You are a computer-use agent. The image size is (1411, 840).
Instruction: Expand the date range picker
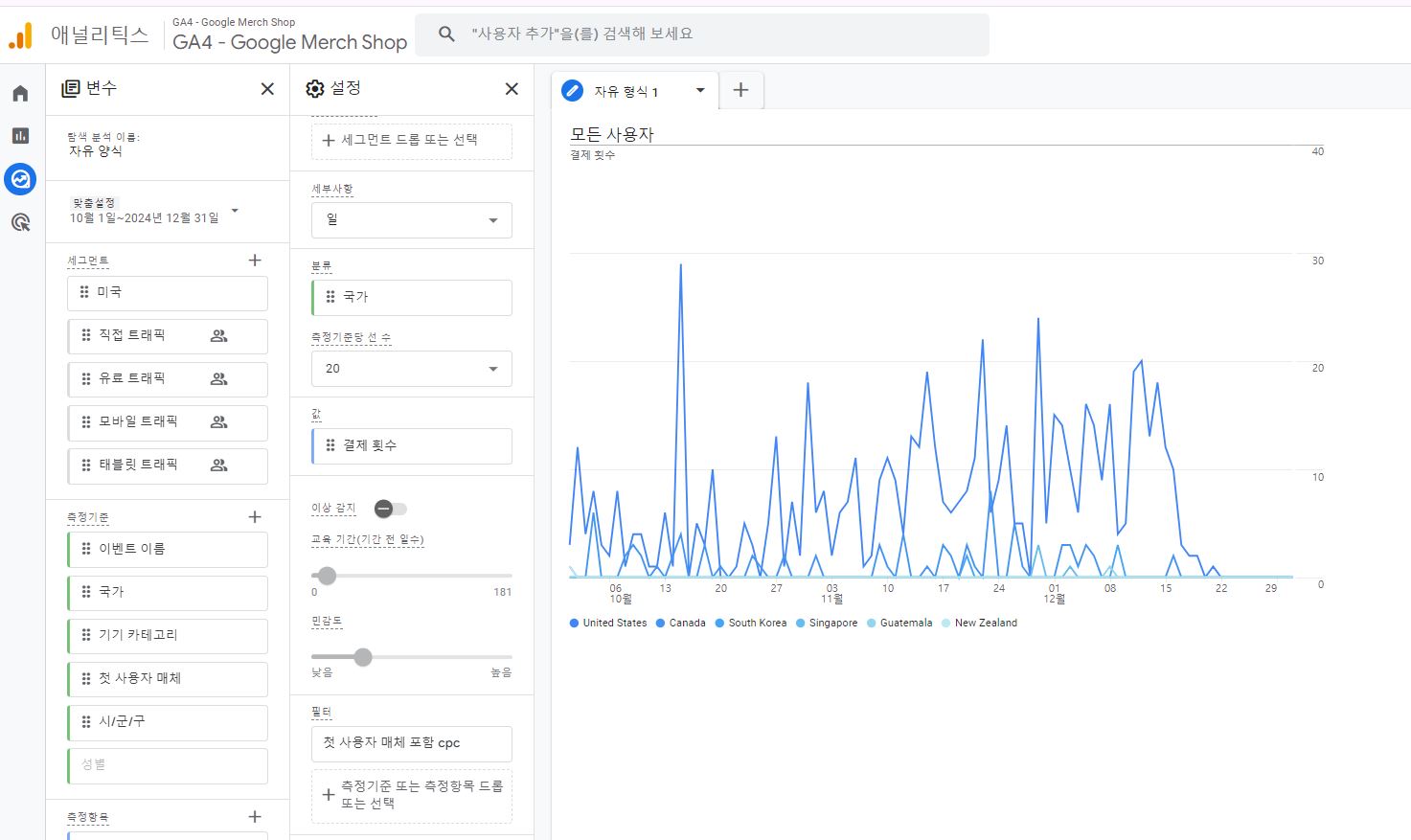pyautogui.click(x=235, y=212)
